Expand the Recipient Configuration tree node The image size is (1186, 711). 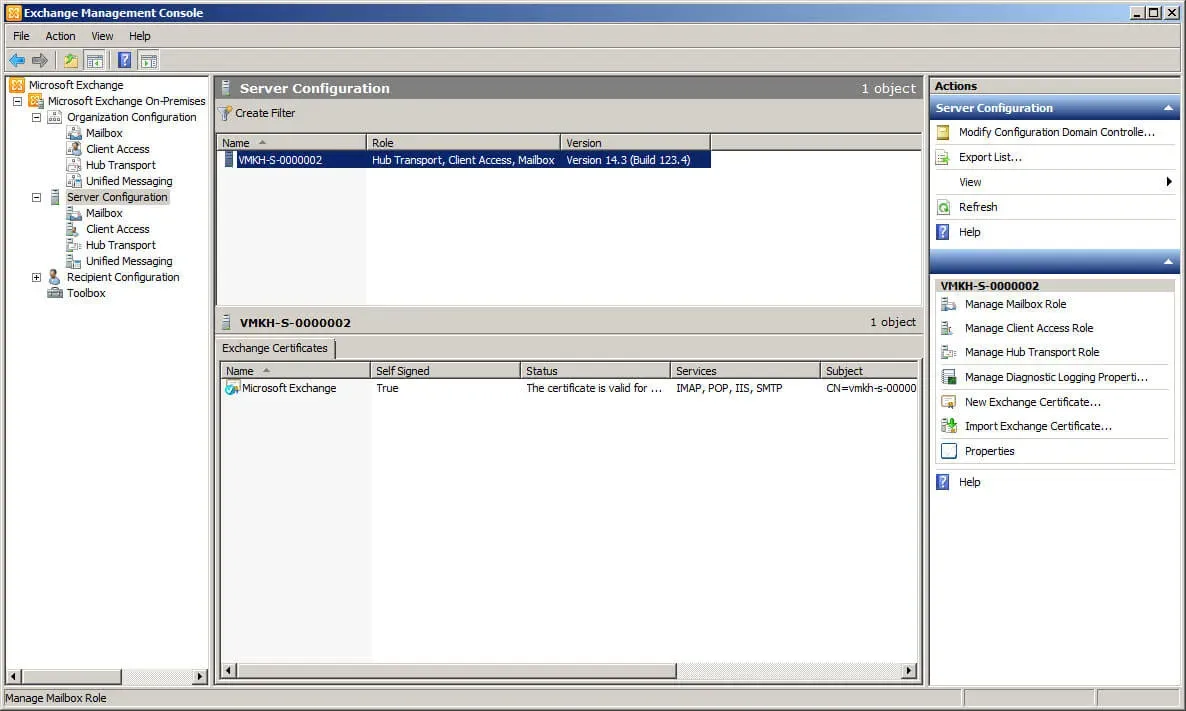pos(36,278)
